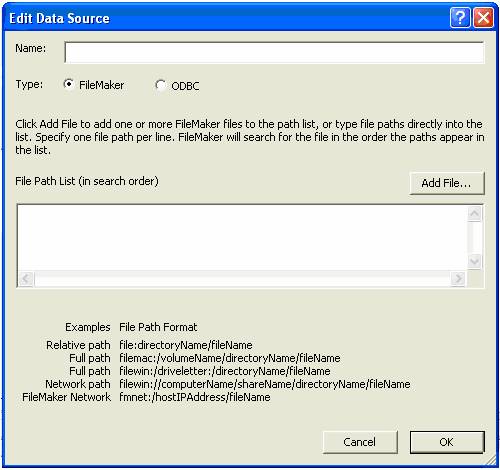Click the Edit Data Source title bar
Screen dimensions: 500x470
pyautogui.click(x=227, y=18)
